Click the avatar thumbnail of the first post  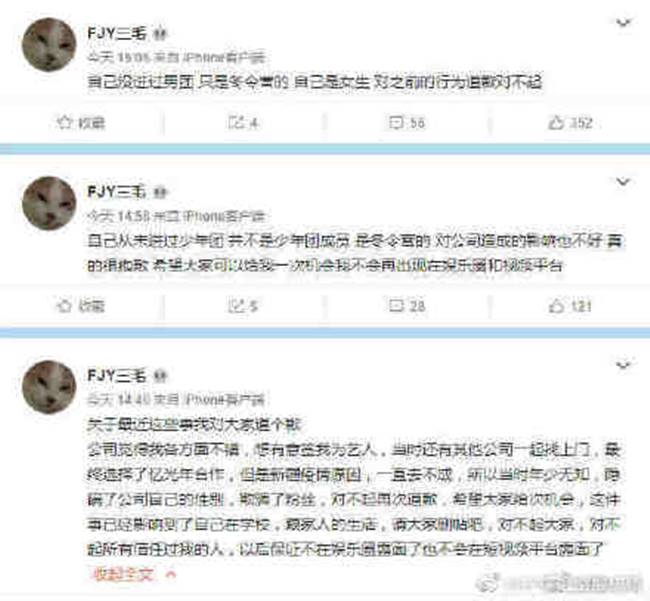pos(49,45)
